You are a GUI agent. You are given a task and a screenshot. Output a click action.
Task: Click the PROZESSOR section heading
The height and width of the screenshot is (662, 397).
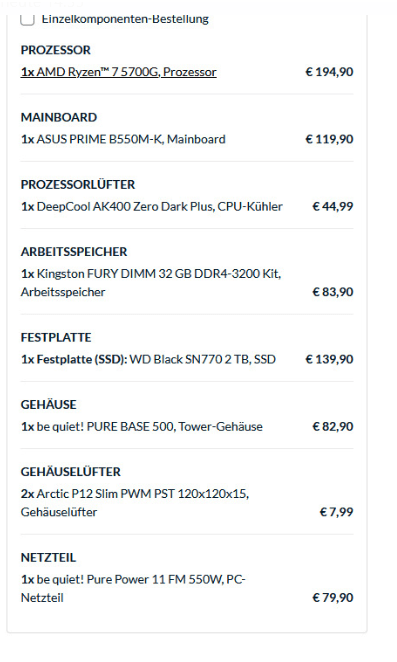(56, 50)
